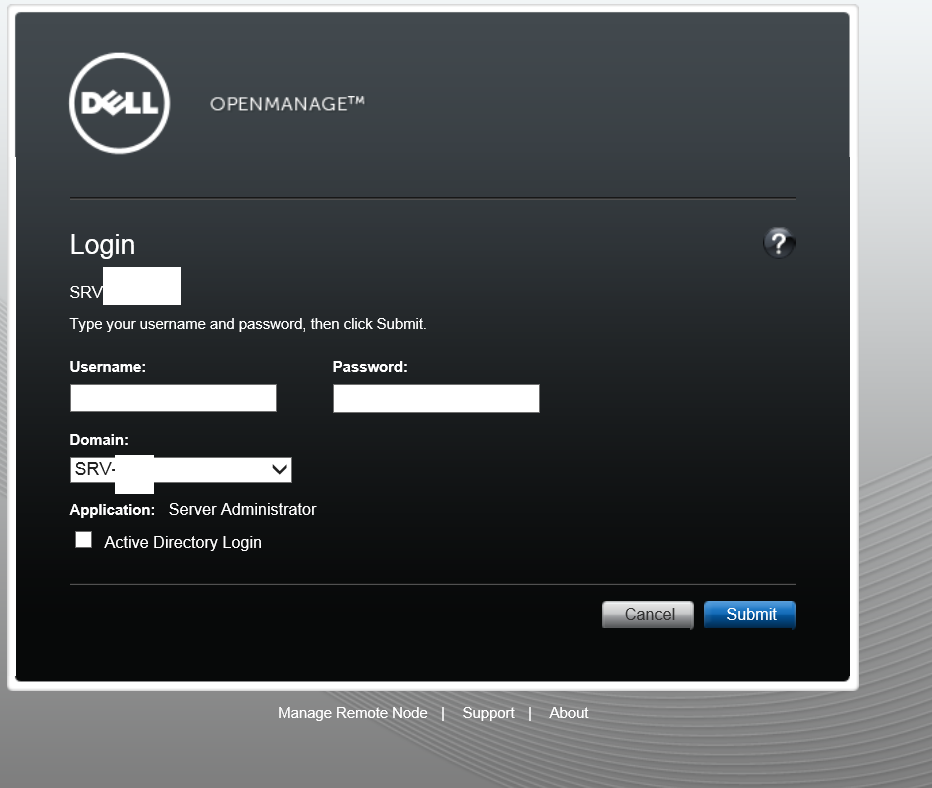
Task: Click the Application: label
Action: click(x=112, y=510)
